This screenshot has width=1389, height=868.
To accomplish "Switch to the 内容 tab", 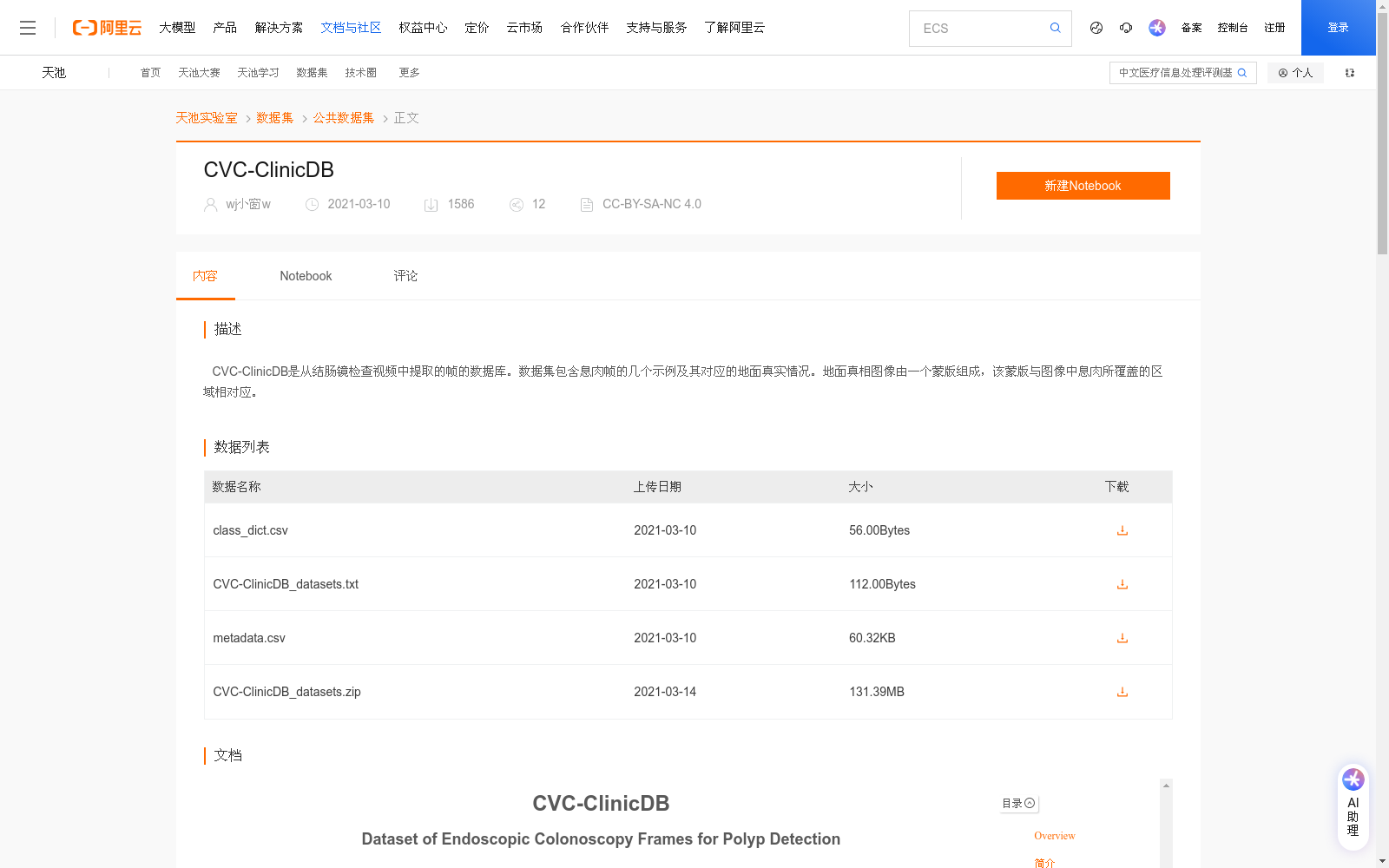I will (205, 276).
